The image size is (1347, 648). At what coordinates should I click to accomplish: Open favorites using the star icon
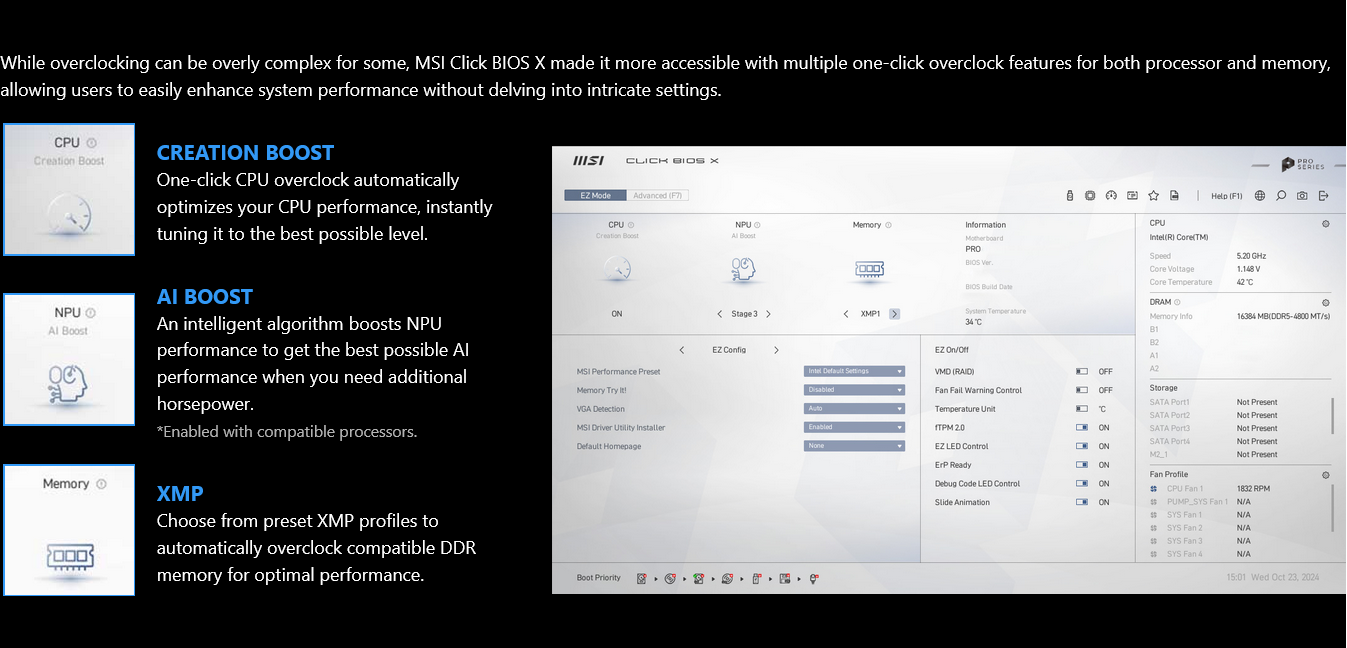[x=1153, y=196]
